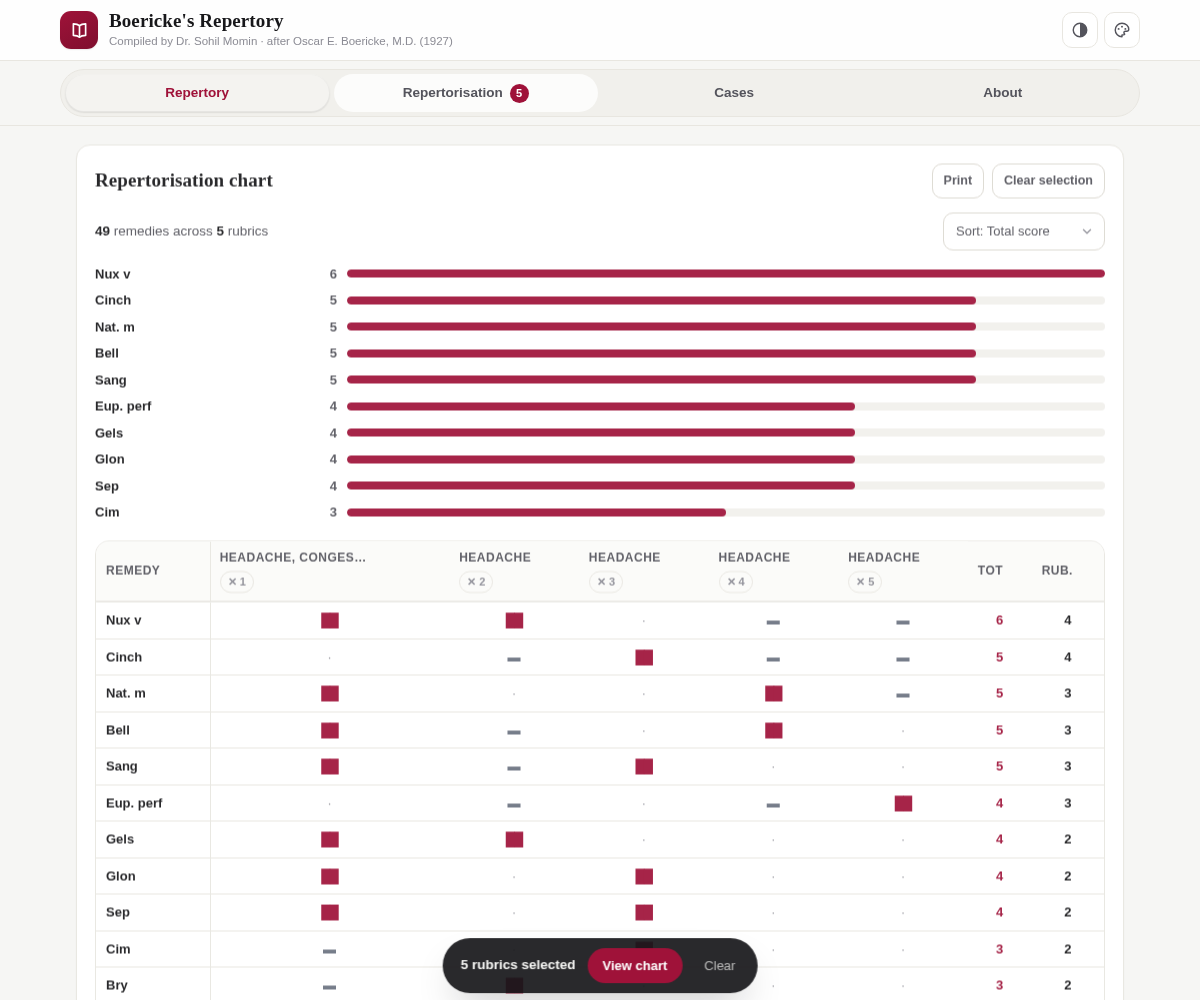Go to the About tab
This screenshot has height=1000, width=1200.
pyautogui.click(x=1003, y=93)
